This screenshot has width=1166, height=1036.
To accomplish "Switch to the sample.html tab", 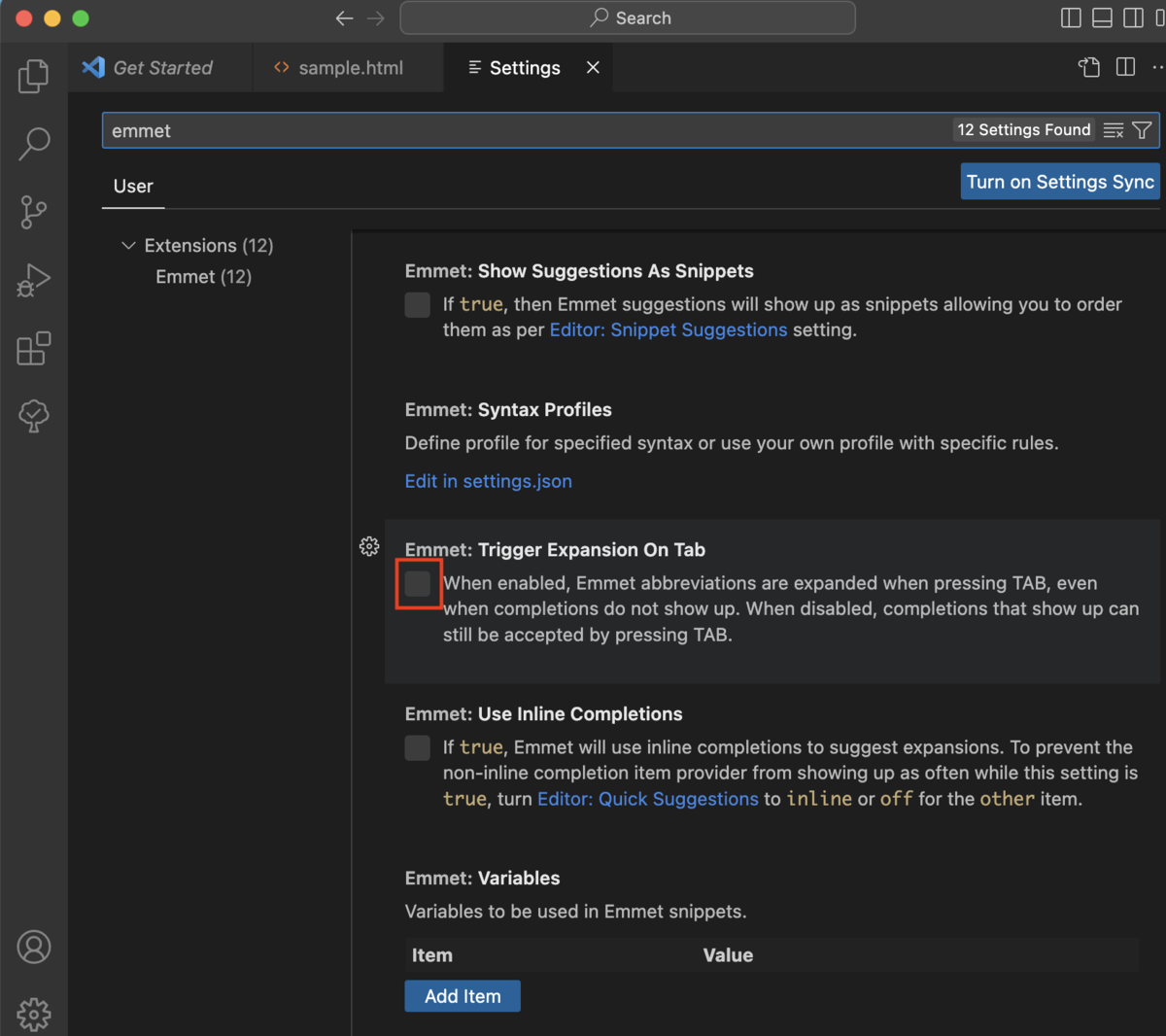I will coord(349,68).
